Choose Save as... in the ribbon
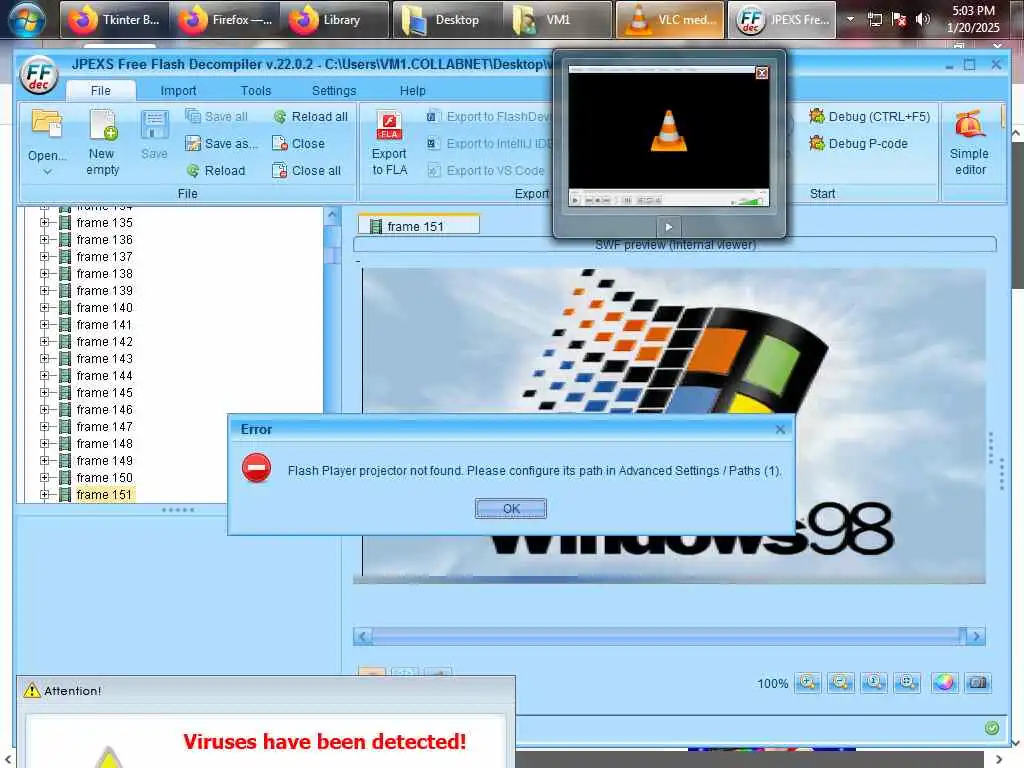 click(x=221, y=143)
